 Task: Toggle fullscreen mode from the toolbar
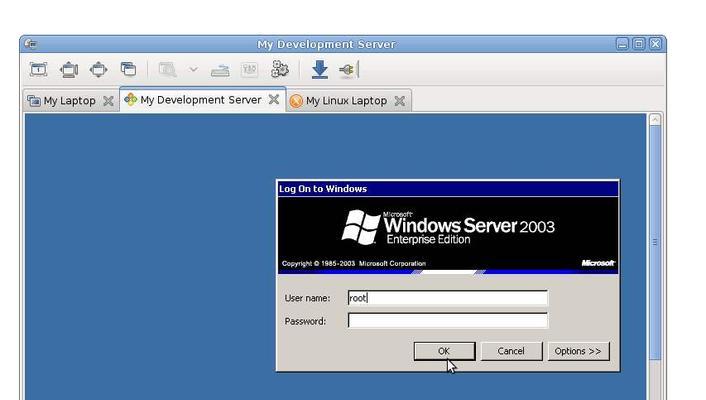(38, 69)
